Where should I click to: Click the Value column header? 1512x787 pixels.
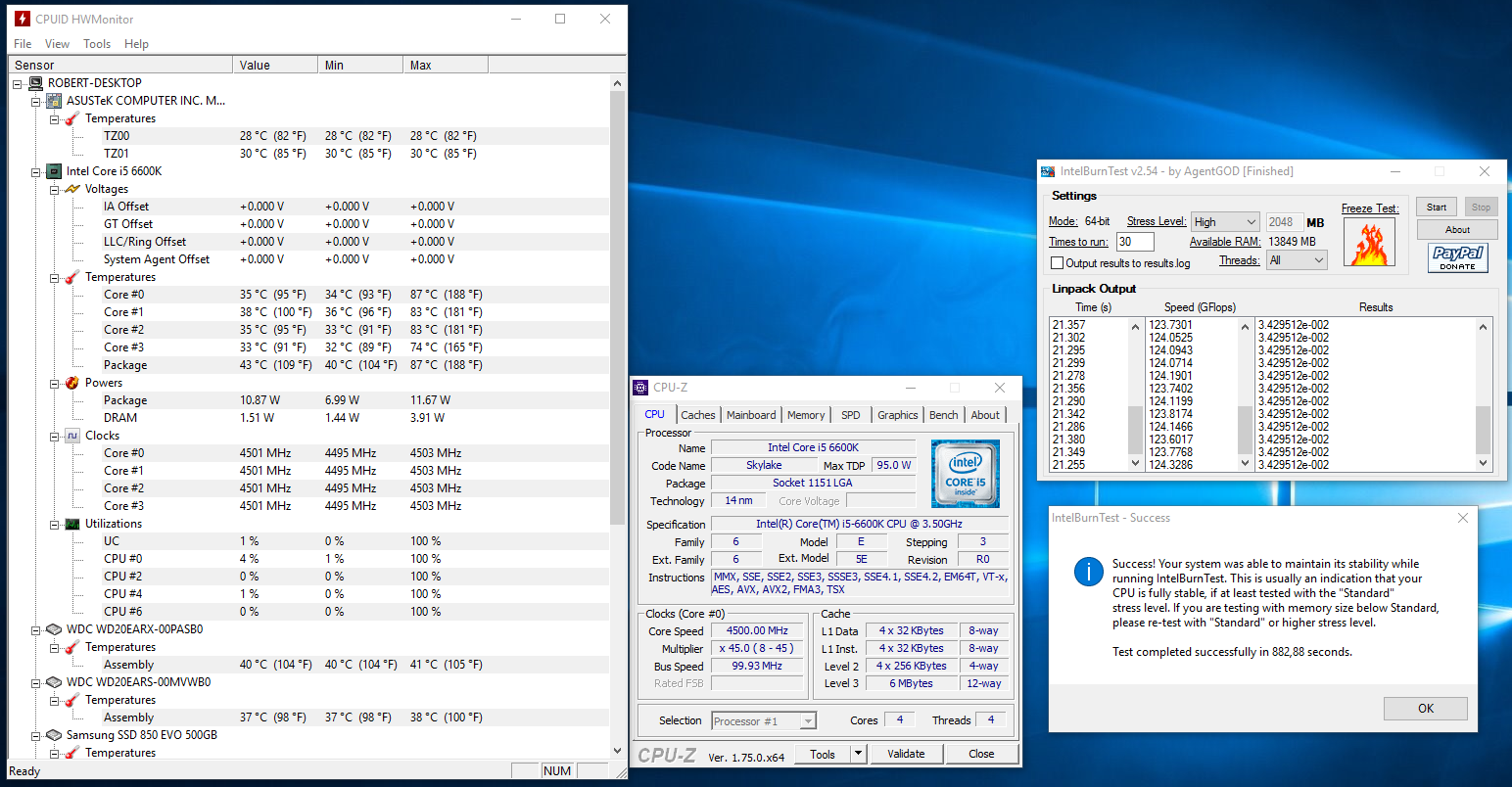[x=277, y=65]
